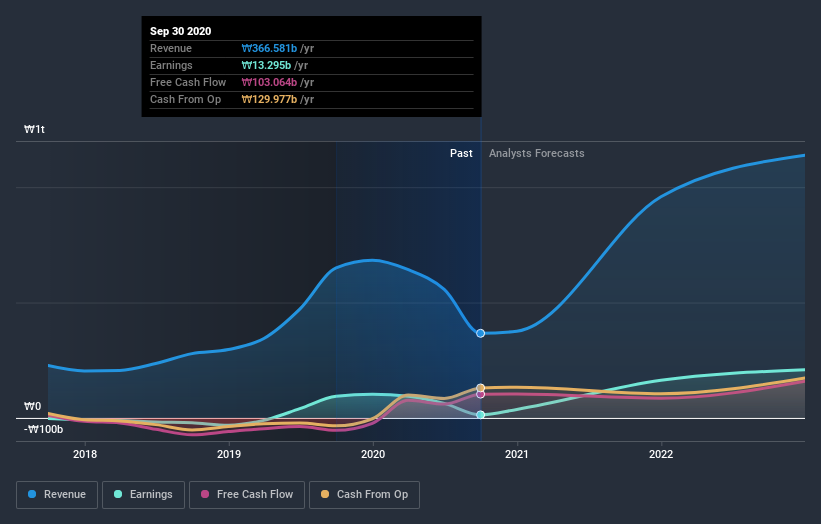The image size is (821, 524).
Task: Click the ₩103.064b free cash flow value
Action: (269, 82)
